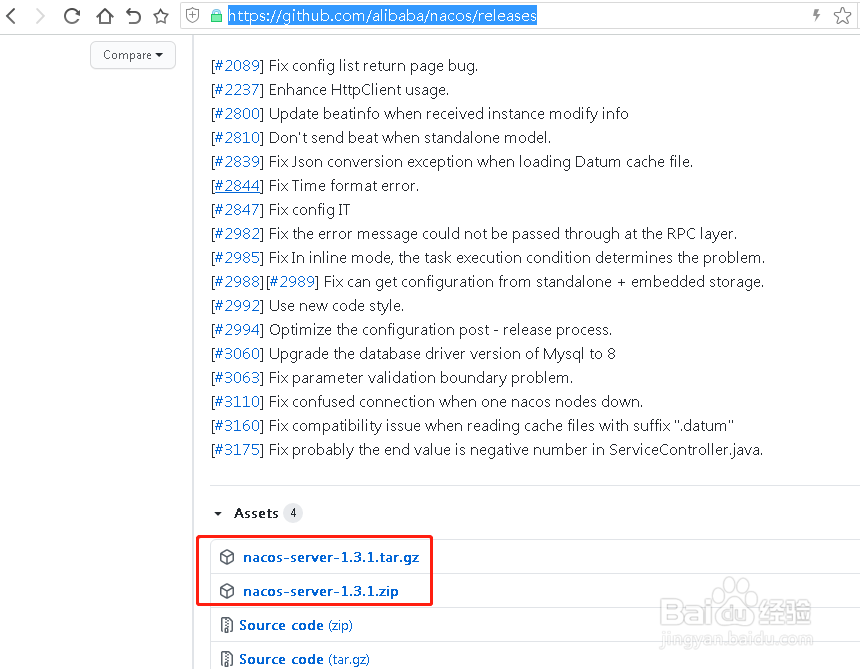The height and width of the screenshot is (669, 860).
Task: Click text 'Fix Time format error.'
Action: click(x=344, y=186)
